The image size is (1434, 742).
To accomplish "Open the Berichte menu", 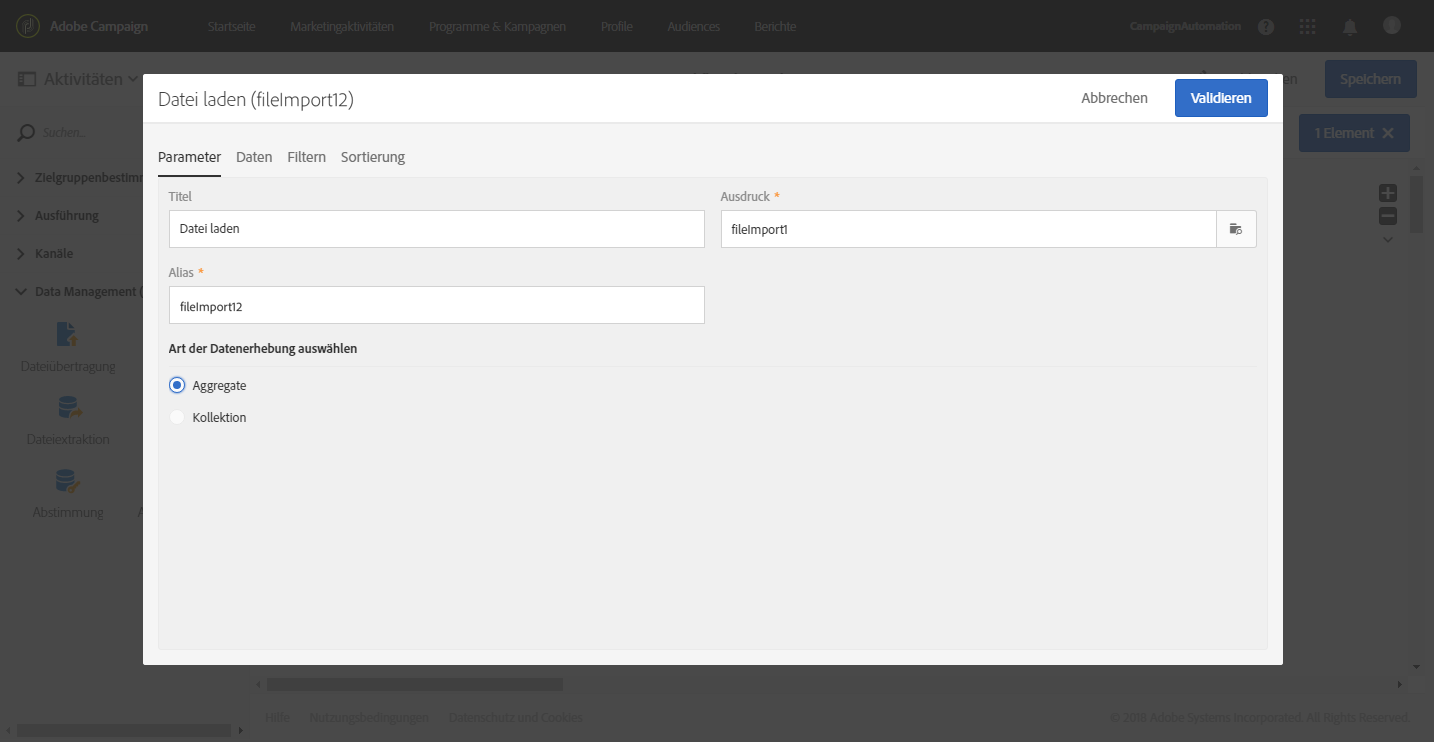I will coord(775,27).
